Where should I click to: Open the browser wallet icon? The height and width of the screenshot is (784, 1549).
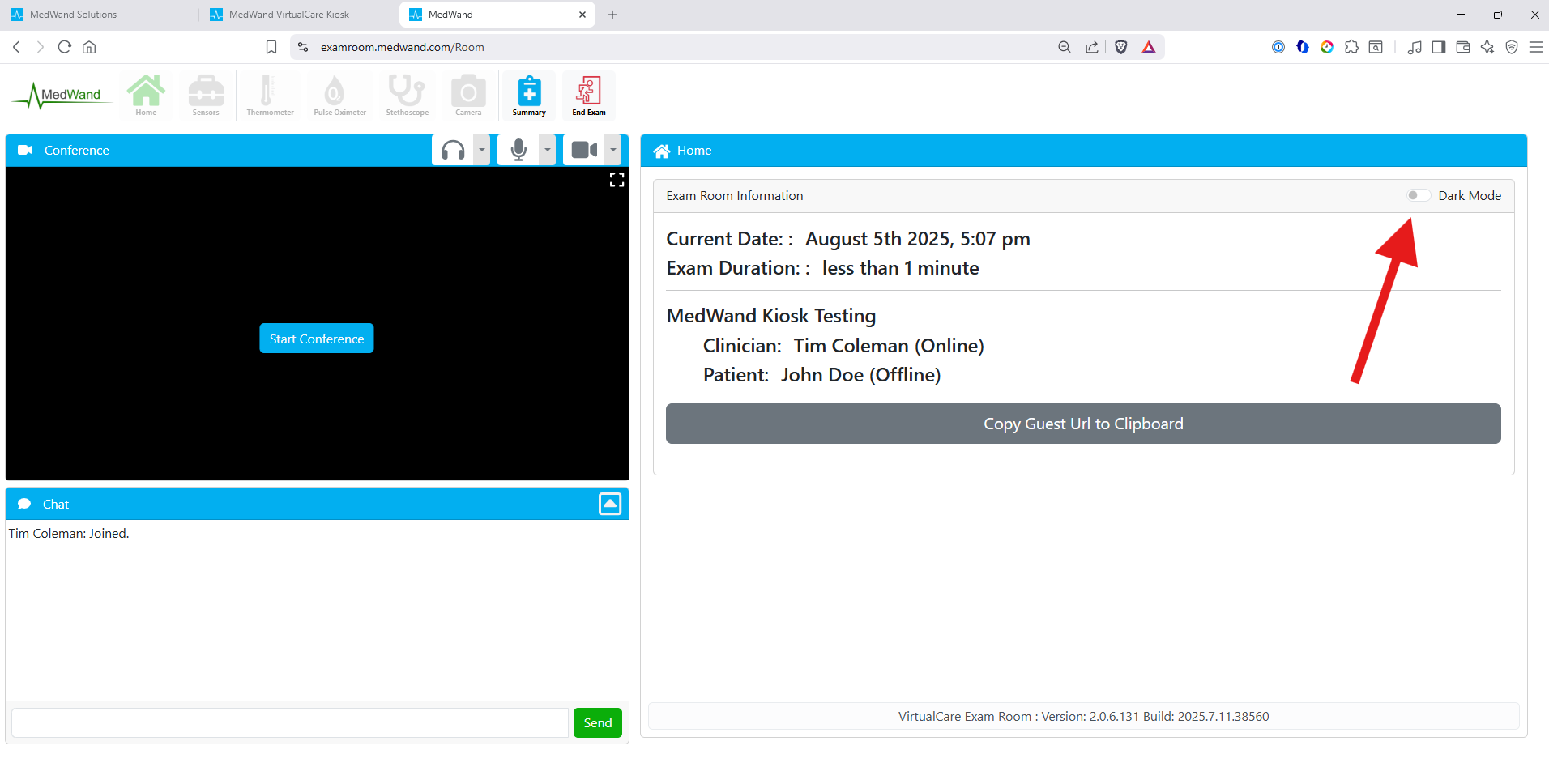tap(1463, 47)
